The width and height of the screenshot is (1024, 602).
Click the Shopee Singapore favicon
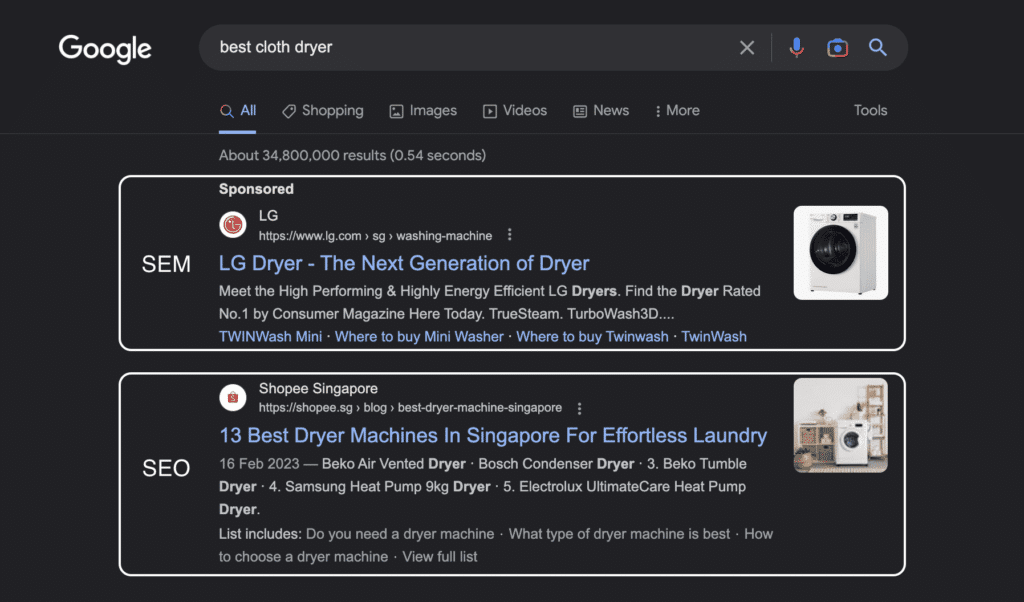click(x=233, y=398)
